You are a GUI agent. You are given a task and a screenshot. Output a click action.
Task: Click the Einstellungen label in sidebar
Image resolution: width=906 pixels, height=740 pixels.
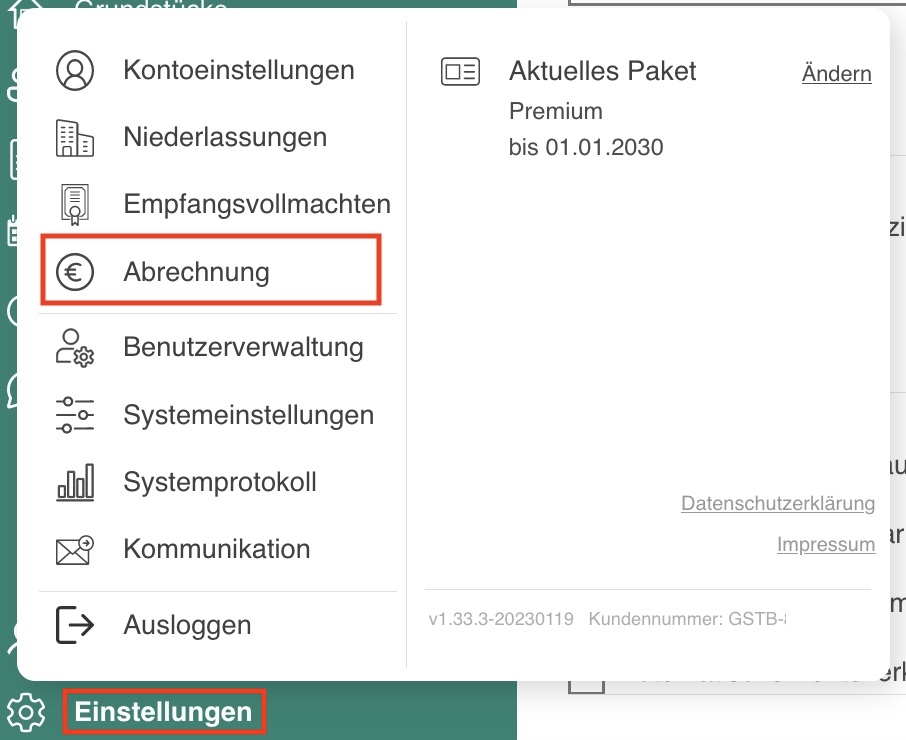pyautogui.click(x=164, y=712)
